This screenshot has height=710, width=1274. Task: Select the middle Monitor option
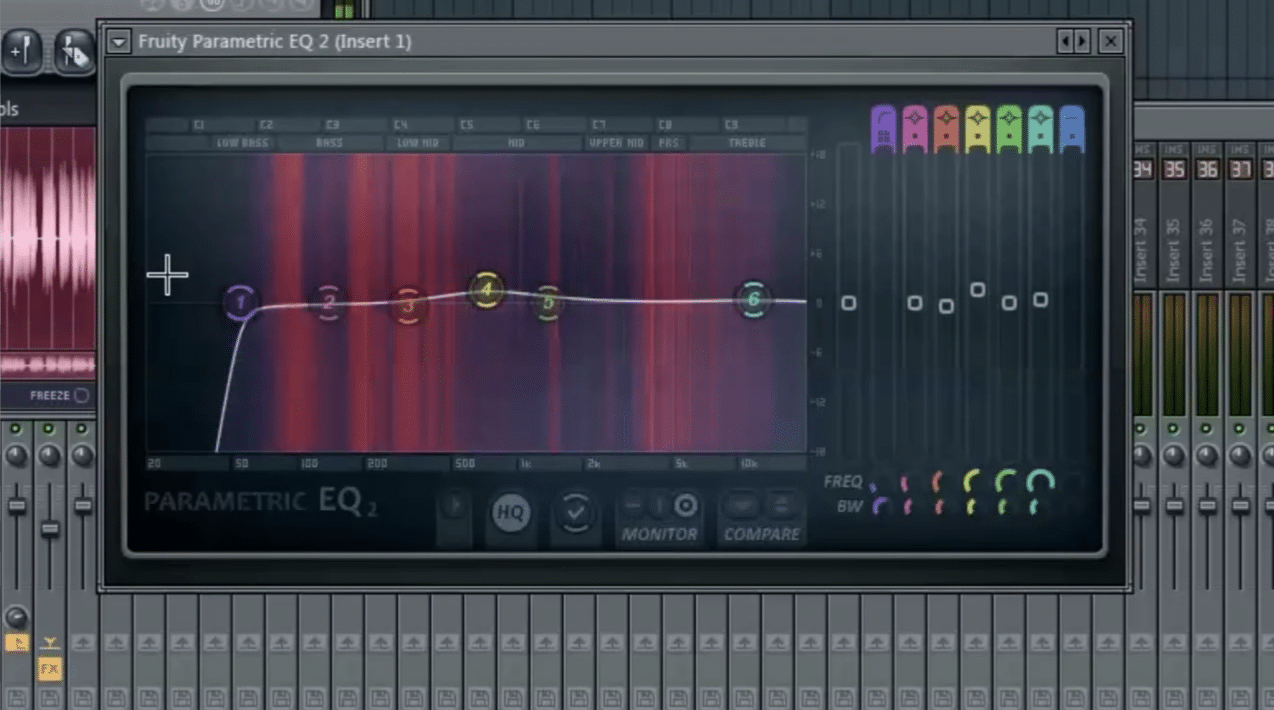pos(659,504)
